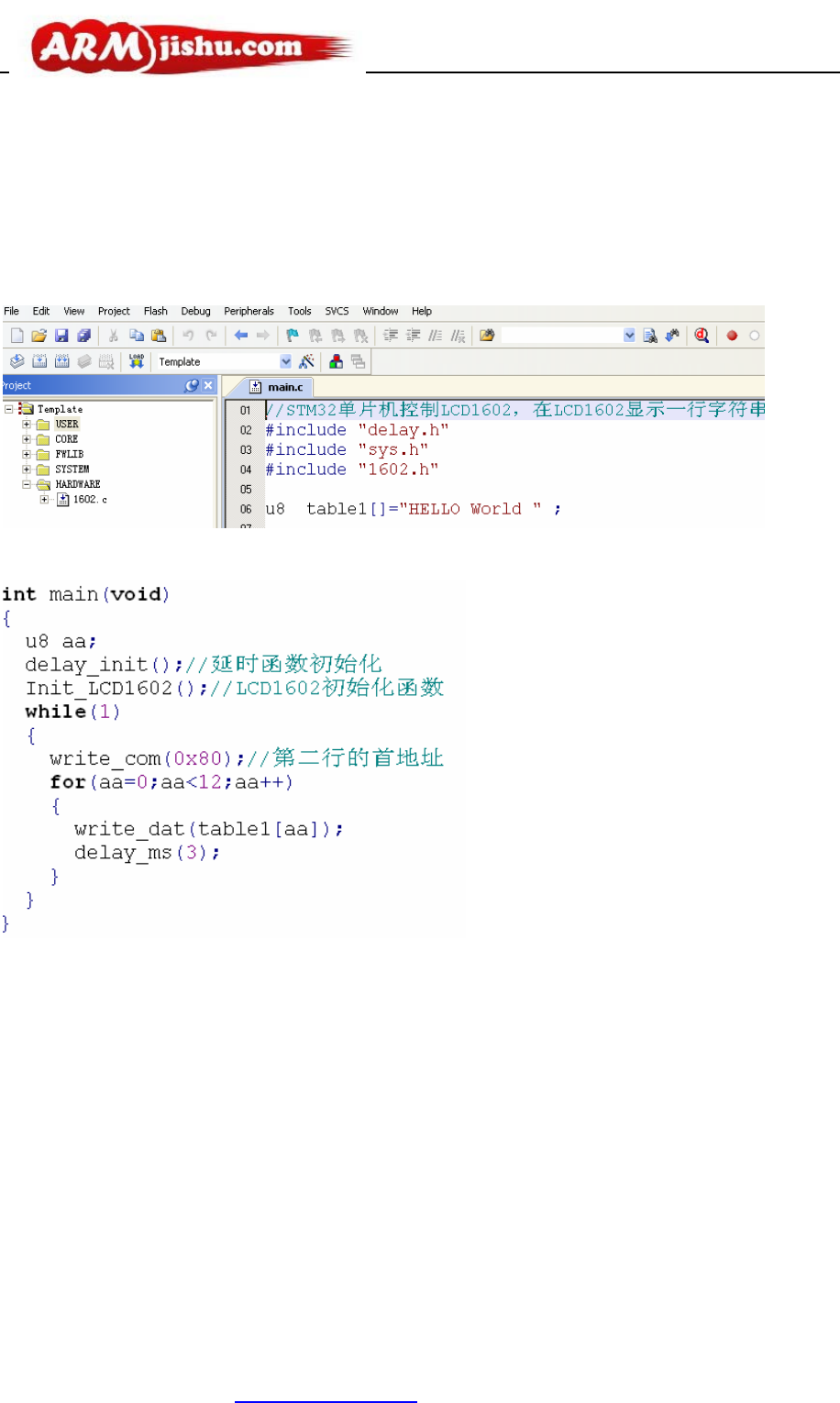Create a new file with the New icon

pos(17,336)
